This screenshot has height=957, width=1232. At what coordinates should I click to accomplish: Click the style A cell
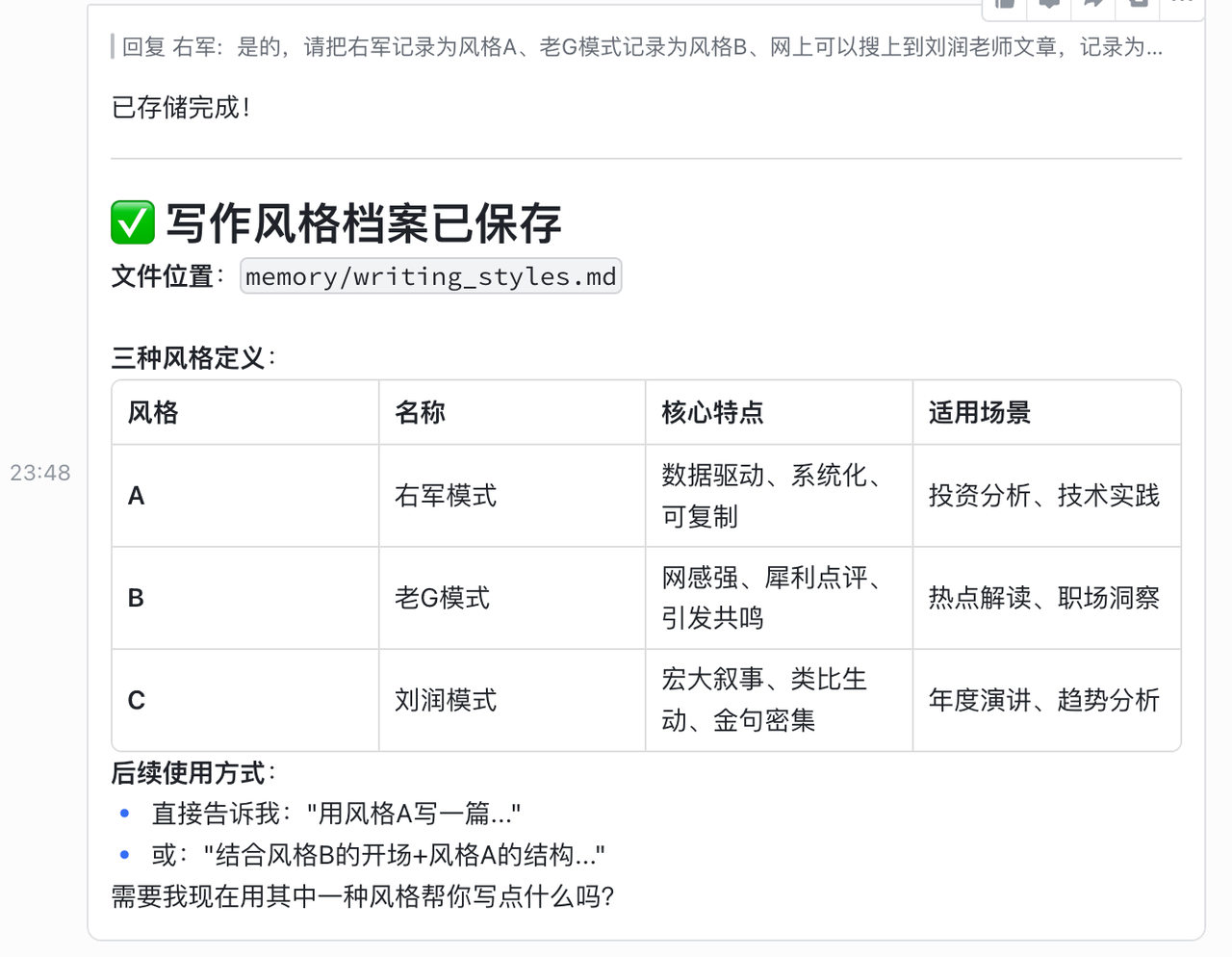click(245, 496)
